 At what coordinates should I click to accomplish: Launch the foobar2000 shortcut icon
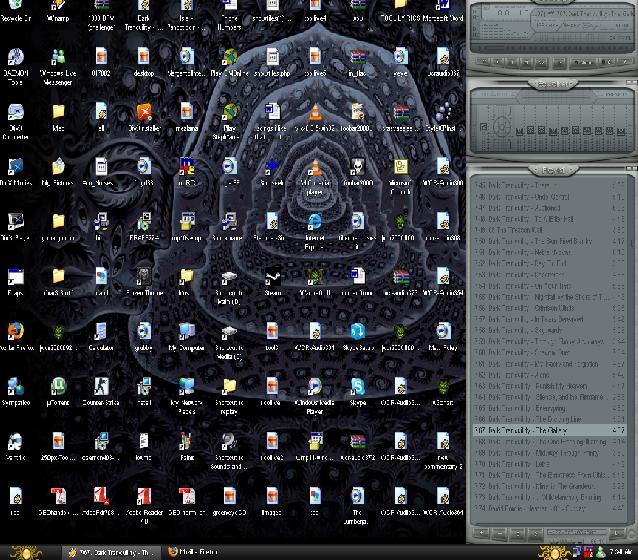point(358,172)
